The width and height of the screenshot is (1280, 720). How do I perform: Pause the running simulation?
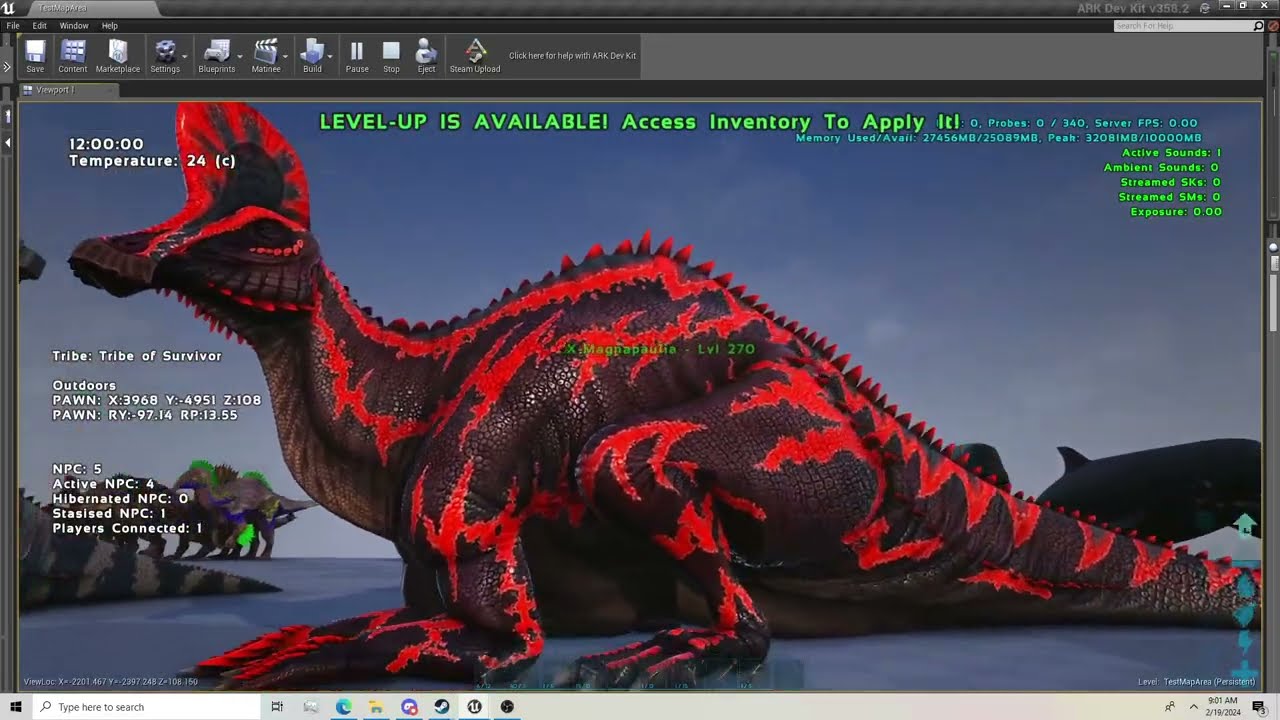pos(357,56)
